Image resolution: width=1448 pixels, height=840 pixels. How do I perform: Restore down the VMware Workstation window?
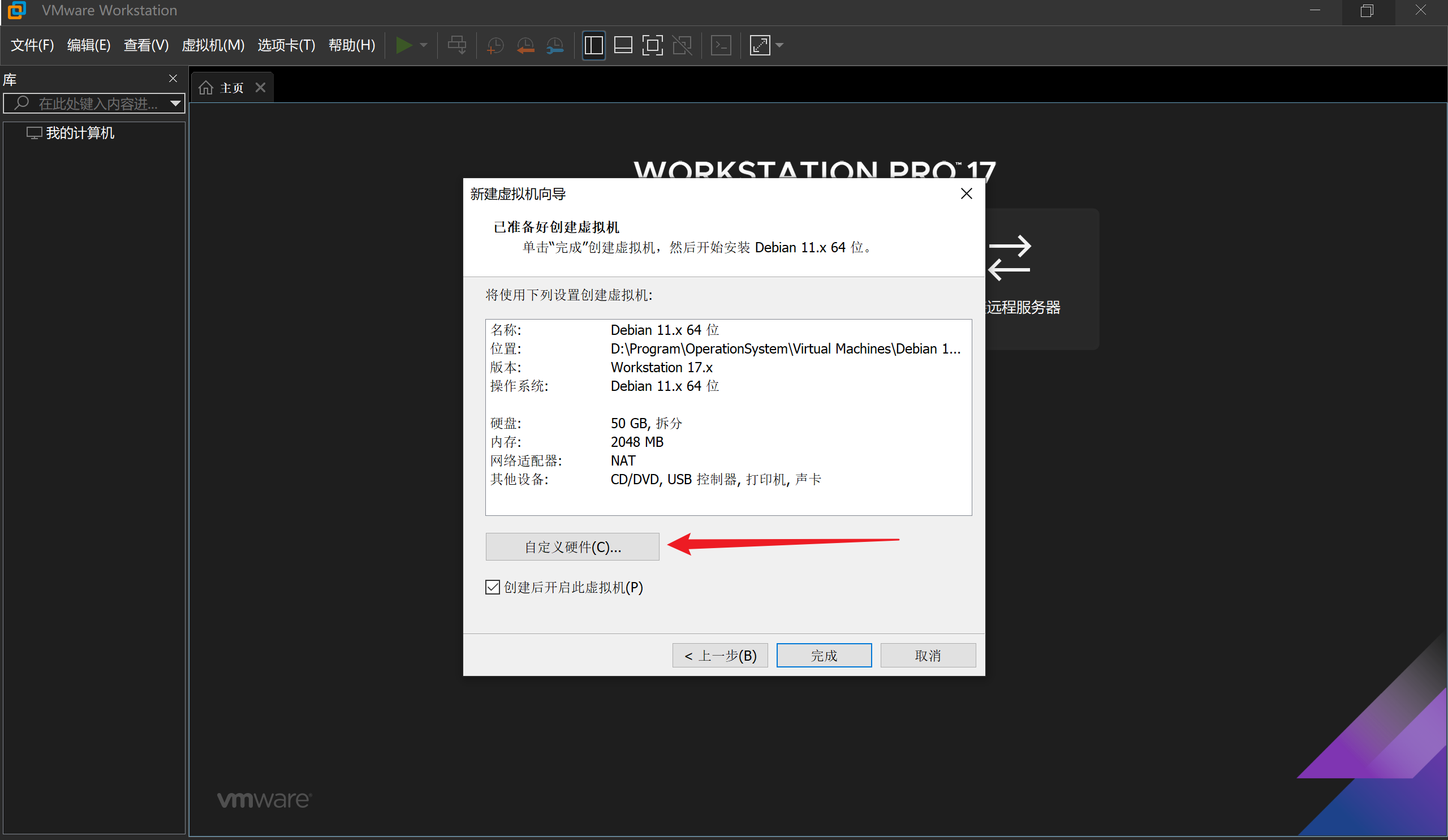(x=1368, y=10)
